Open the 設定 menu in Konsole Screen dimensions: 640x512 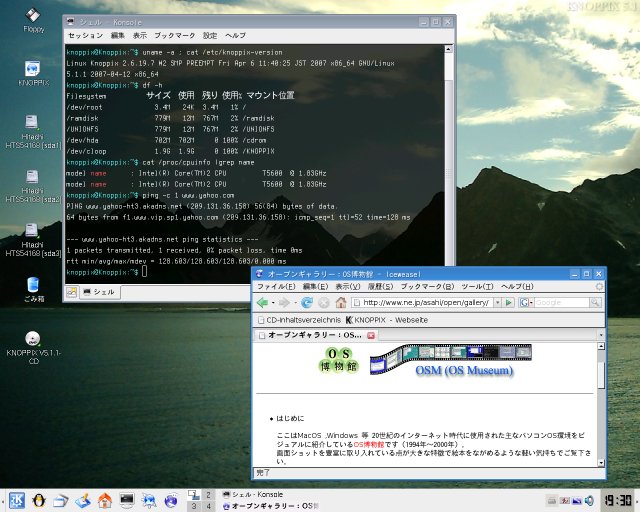pyautogui.click(x=210, y=36)
